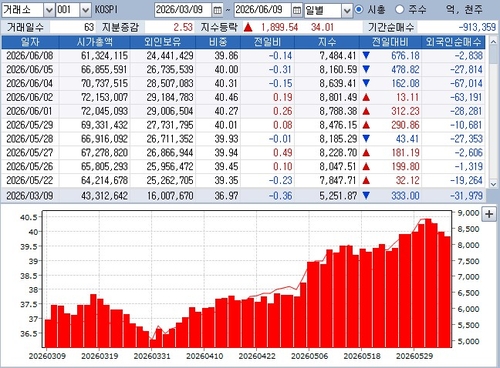Select the 2026/05/29 date cell
500x368 pixels.
coord(30,125)
